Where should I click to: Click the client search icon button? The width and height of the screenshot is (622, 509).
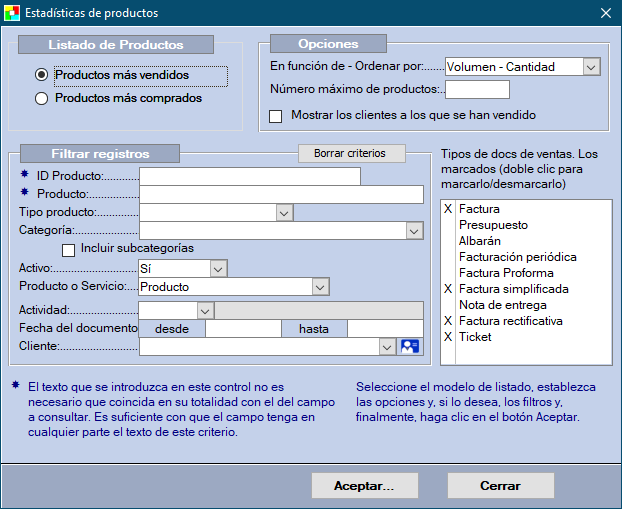[x=410, y=346]
